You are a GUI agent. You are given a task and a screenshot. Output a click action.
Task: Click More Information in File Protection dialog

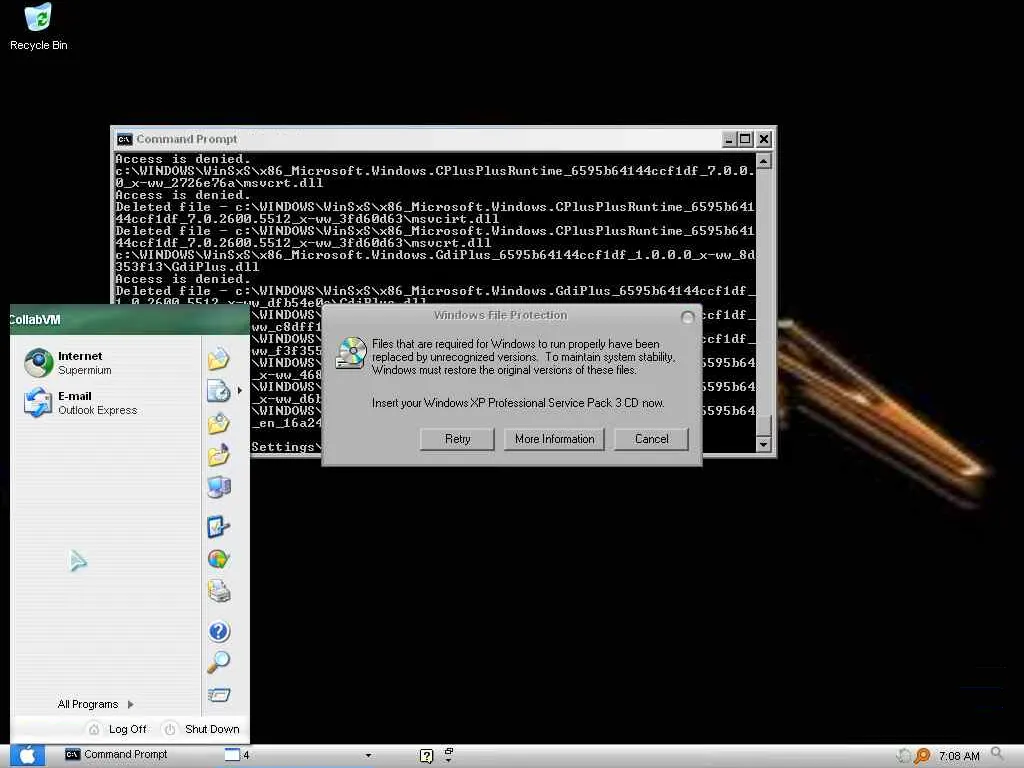coord(554,439)
